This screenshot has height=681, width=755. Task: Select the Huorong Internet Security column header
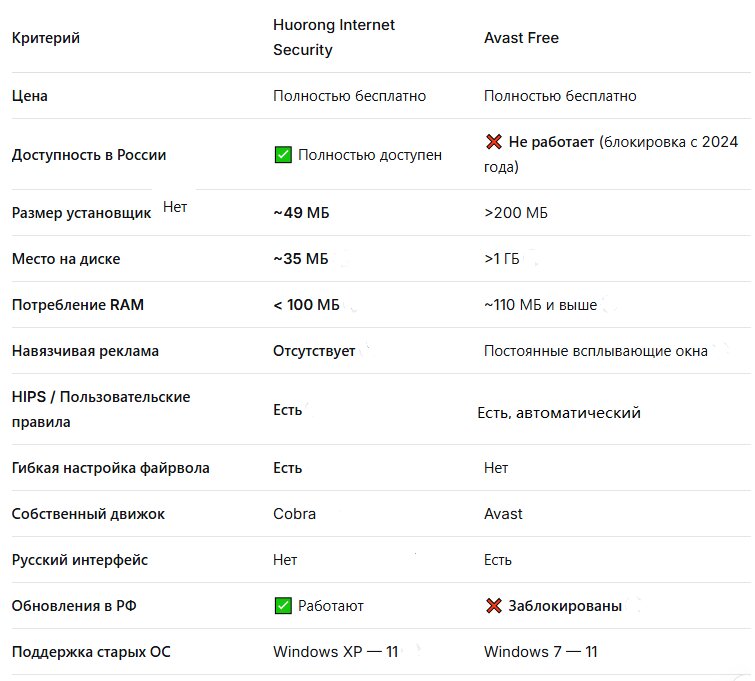334,37
